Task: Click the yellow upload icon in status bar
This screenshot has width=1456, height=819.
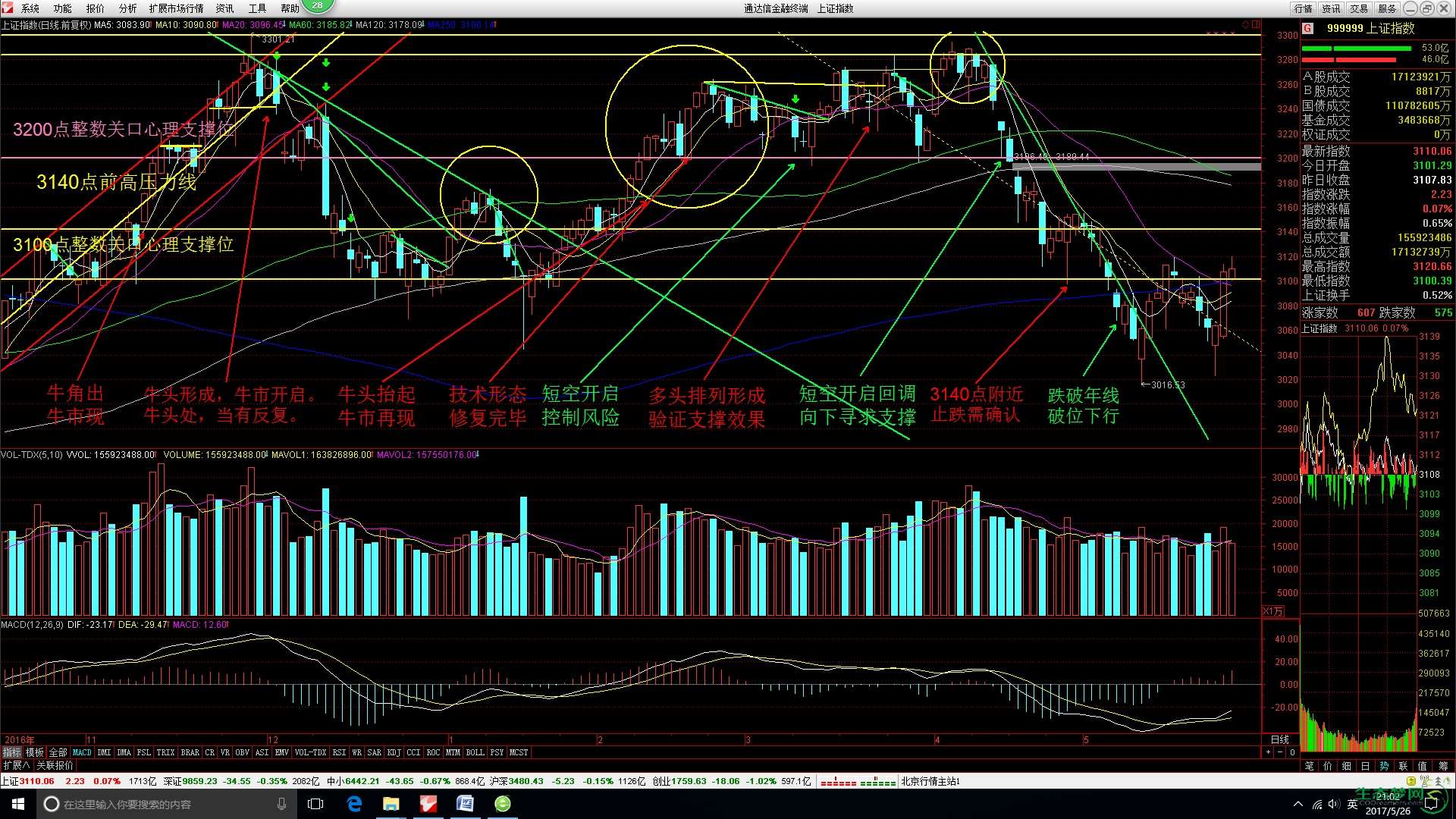Action: [1412, 780]
